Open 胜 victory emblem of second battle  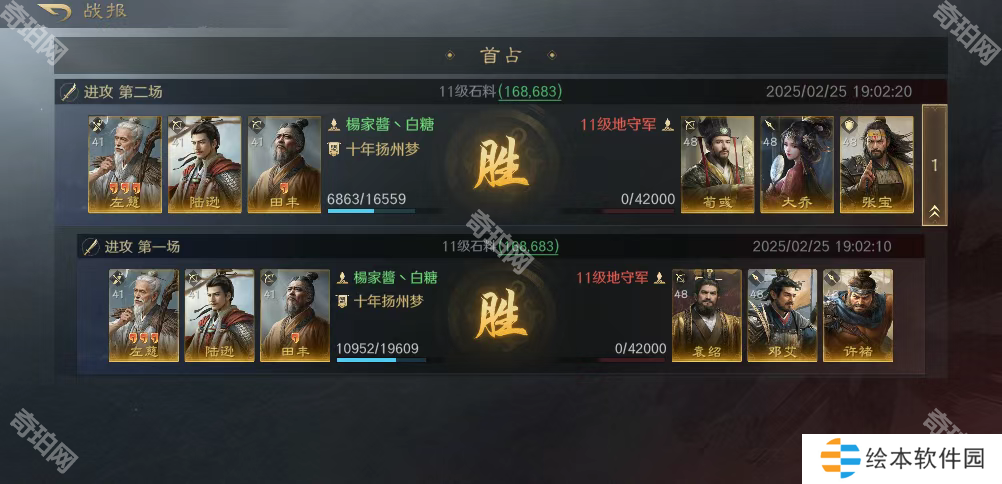501,165
